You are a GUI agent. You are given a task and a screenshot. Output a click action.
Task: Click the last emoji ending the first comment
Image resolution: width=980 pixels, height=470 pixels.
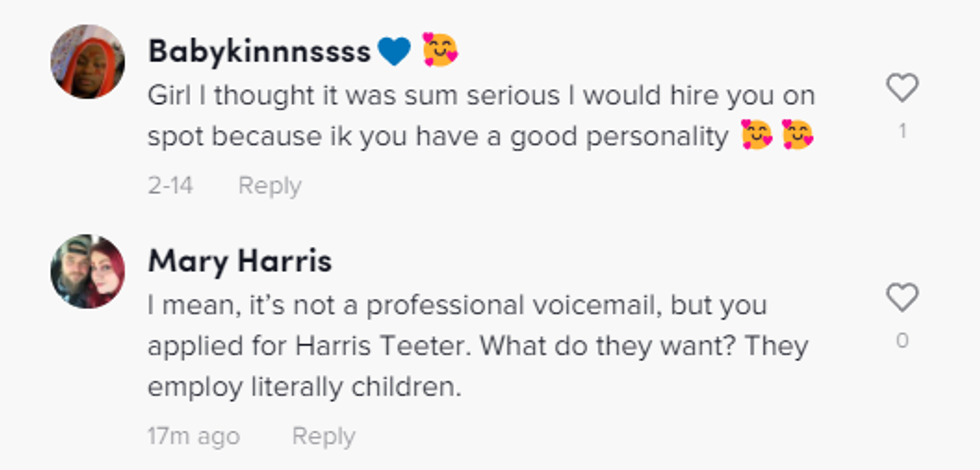797,136
